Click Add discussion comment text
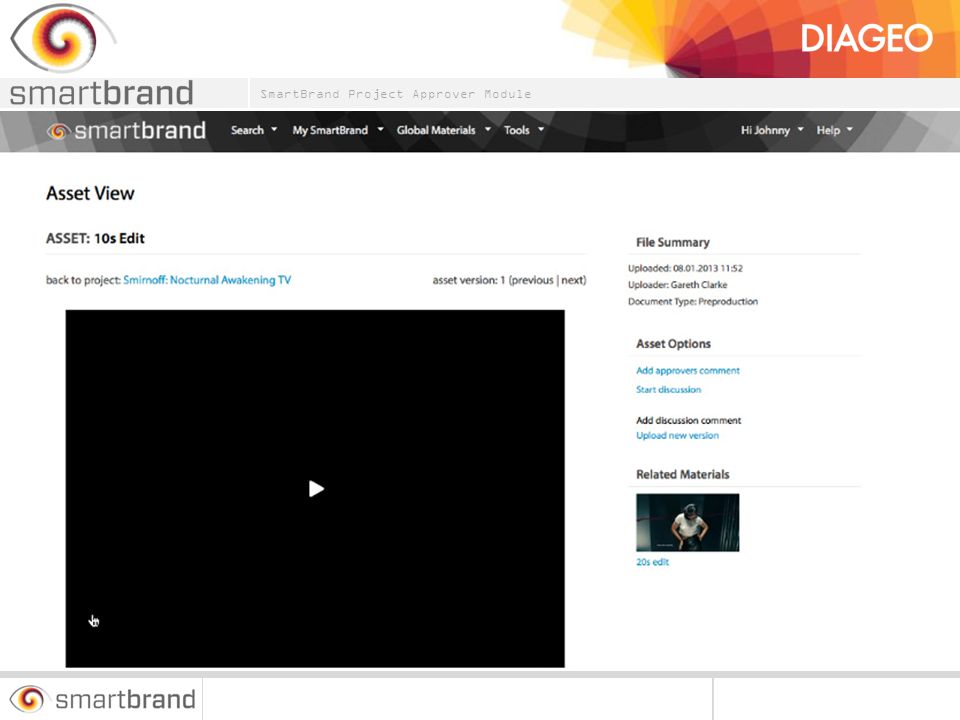Screen dimensions: 960x720 coord(688,420)
